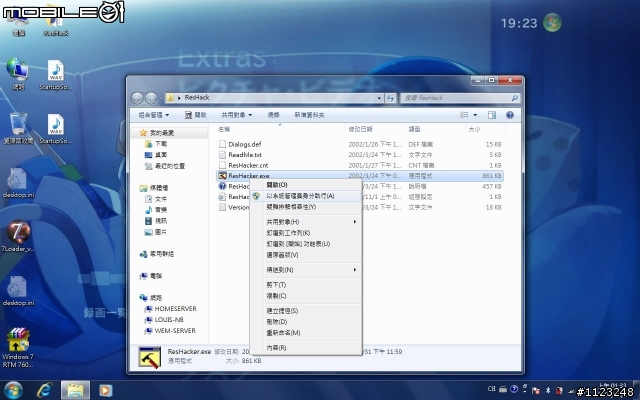Select the 資源回收筒 Recycle Bin desktop icon
This screenshot has height=400, width=640.
point(18,128)
